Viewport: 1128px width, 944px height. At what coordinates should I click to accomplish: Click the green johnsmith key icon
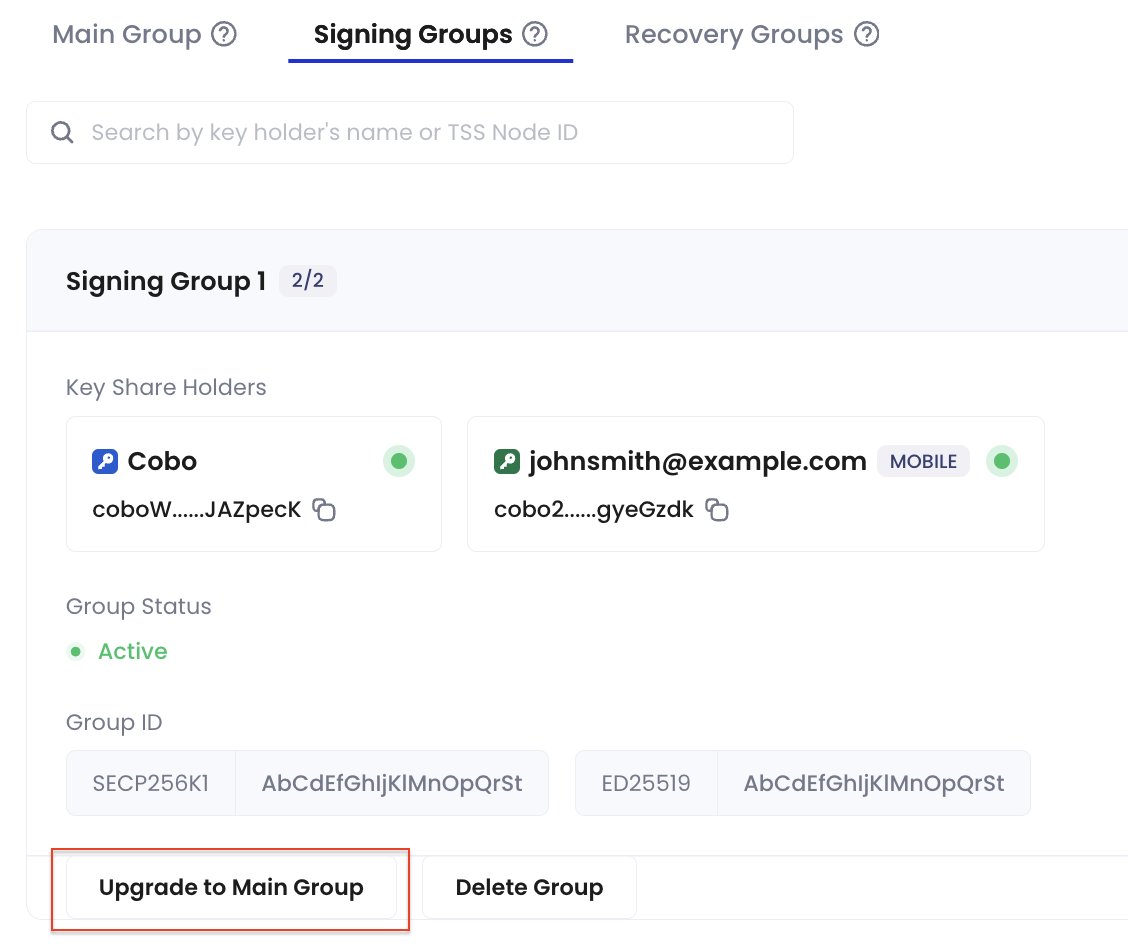[507, 461]
